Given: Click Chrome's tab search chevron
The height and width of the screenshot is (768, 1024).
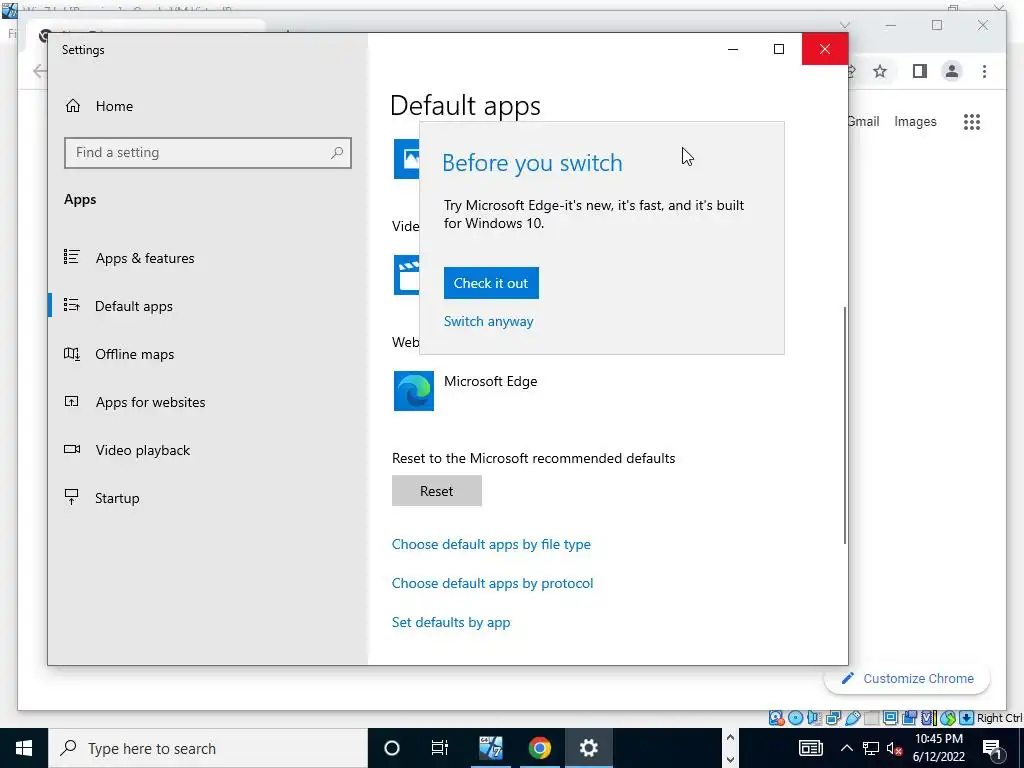Looking at the screenshot, I should click(844, 25).
